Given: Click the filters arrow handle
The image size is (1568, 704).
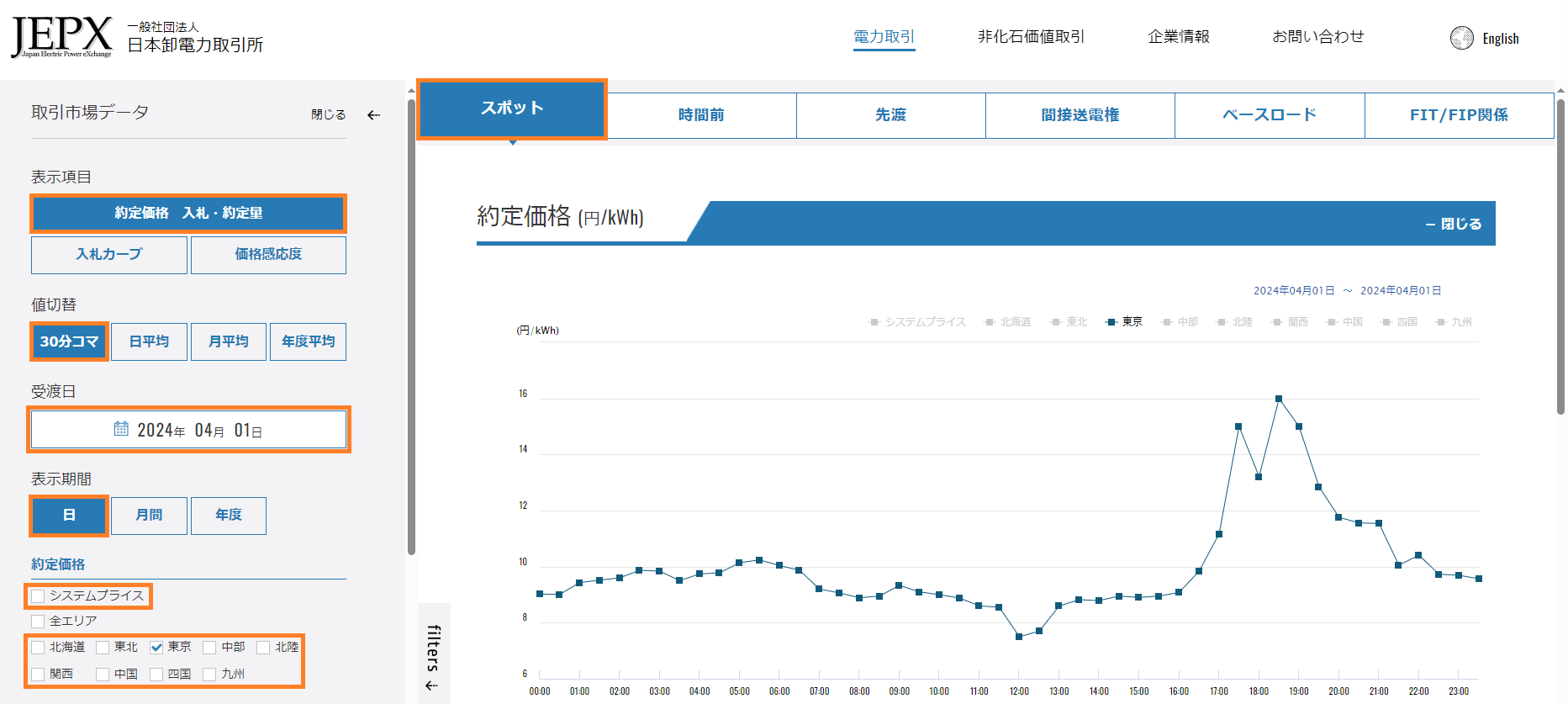Looking at the screenshot, I should (x=432, y=685).
